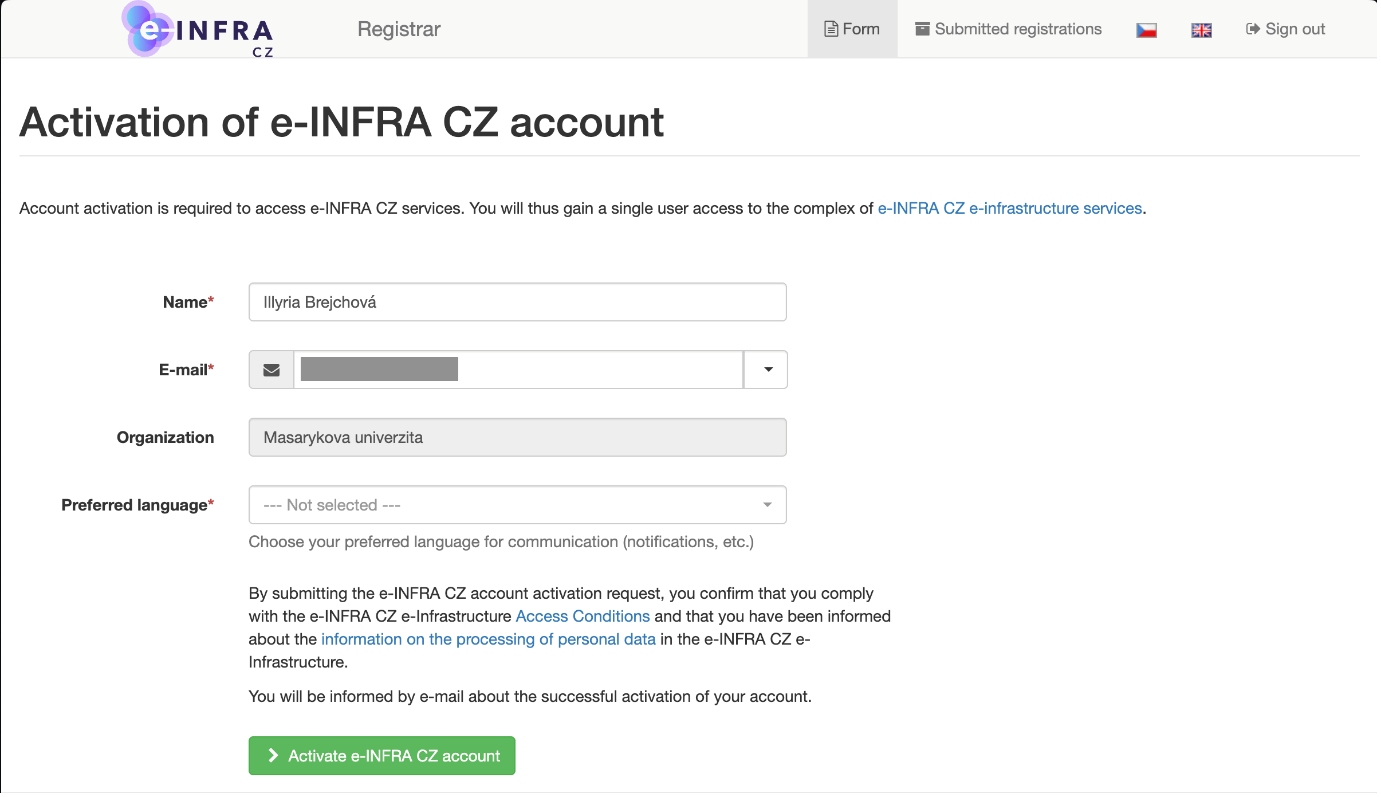1381x797 pixels.
Task: Open the Access Conditions link
Action: tap(582, 616)
